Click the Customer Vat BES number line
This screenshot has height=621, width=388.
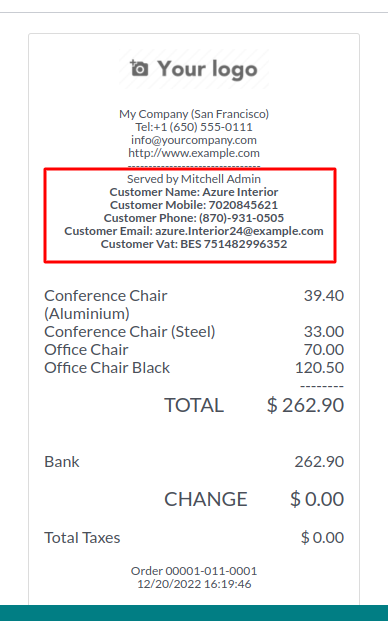[x=194, y=244]
